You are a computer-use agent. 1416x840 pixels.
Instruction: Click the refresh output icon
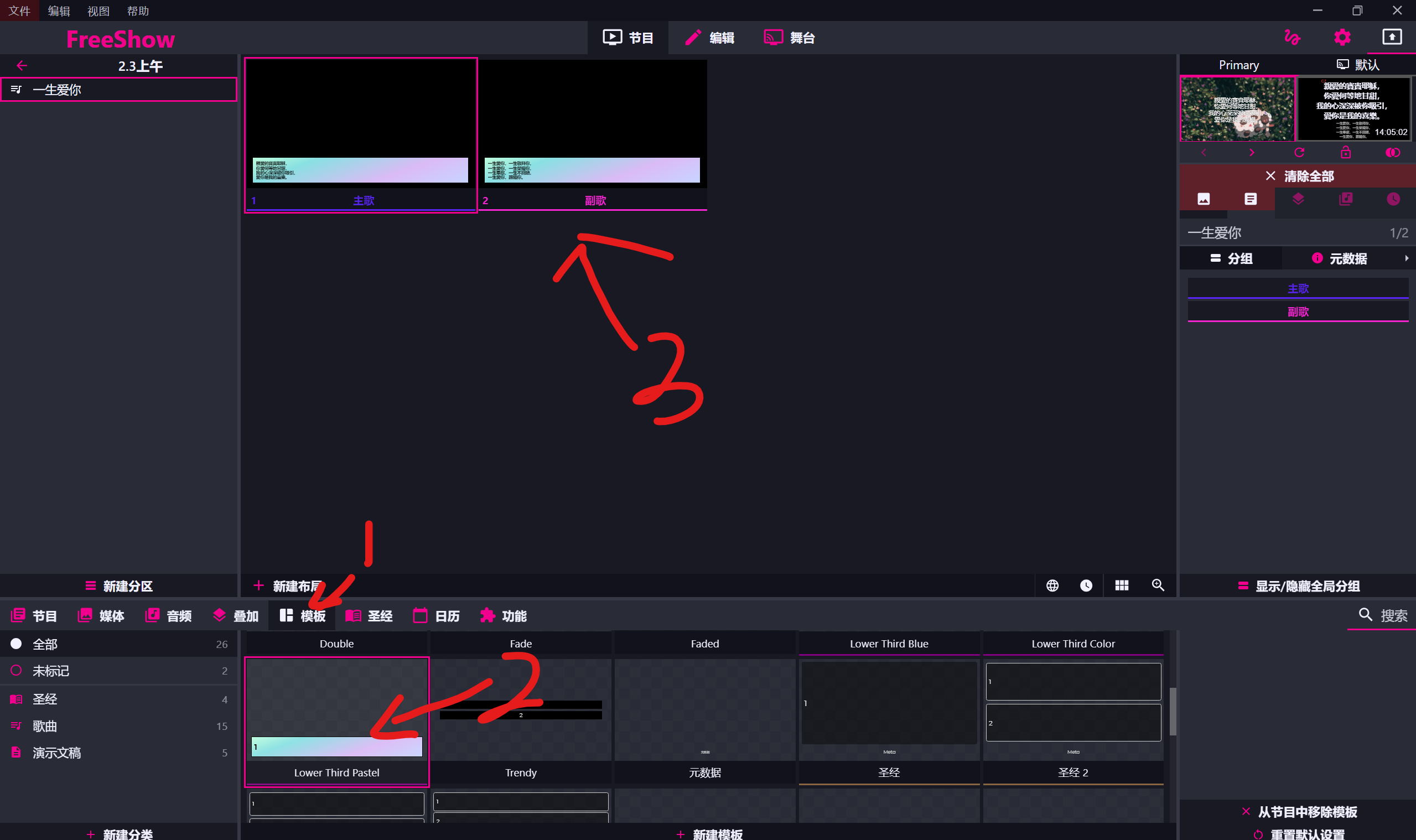coord(1299,153)
